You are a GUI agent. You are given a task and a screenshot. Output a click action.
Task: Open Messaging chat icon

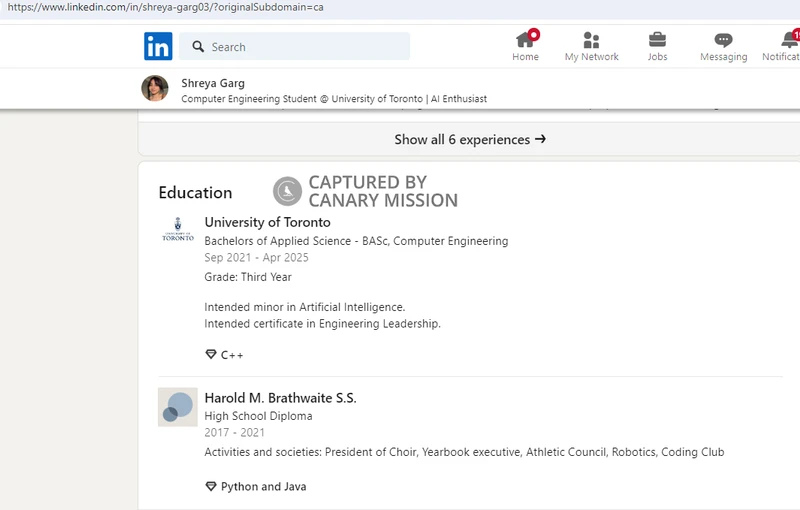point(723,40)
